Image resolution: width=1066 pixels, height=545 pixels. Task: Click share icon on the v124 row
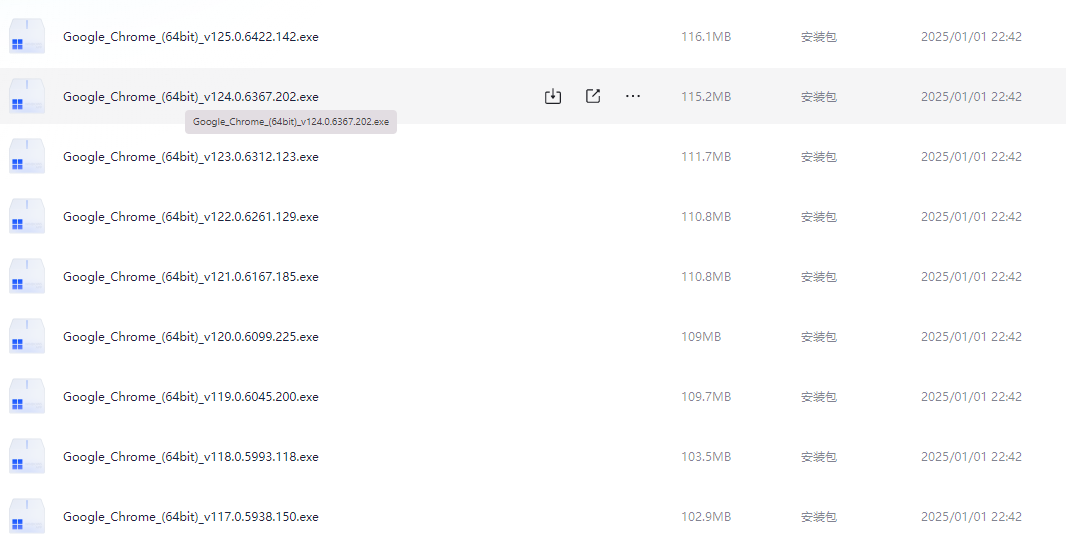pyautogui.click(x=593, y=96)
